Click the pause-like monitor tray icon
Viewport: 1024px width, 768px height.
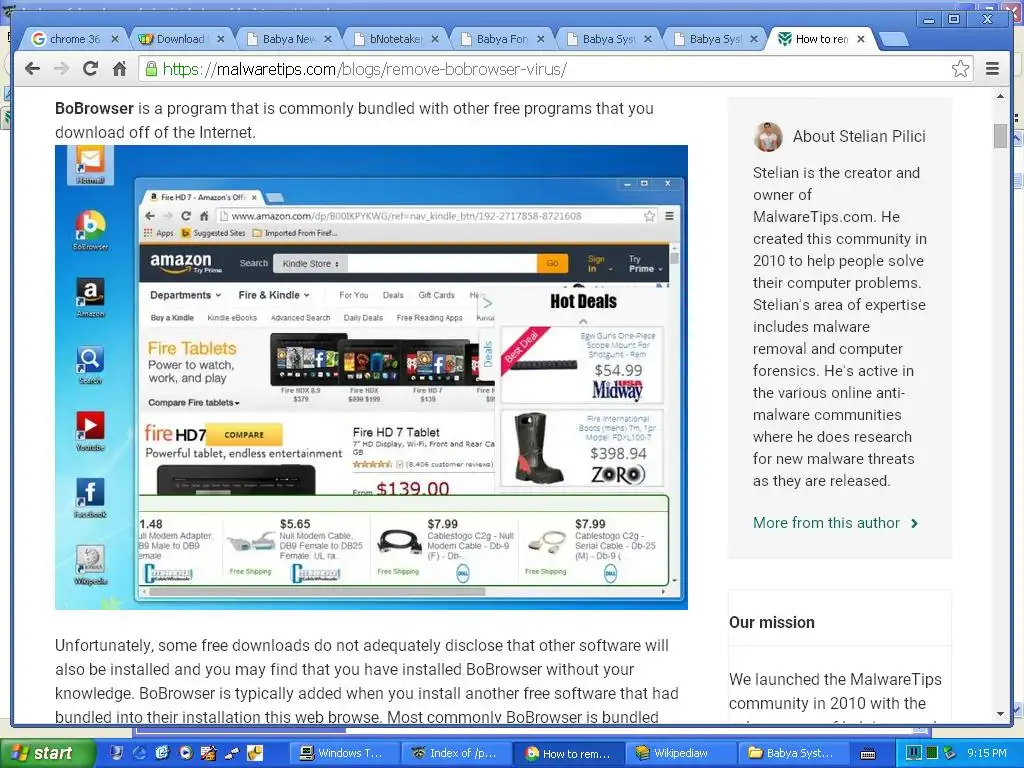(x=914, y=753)
